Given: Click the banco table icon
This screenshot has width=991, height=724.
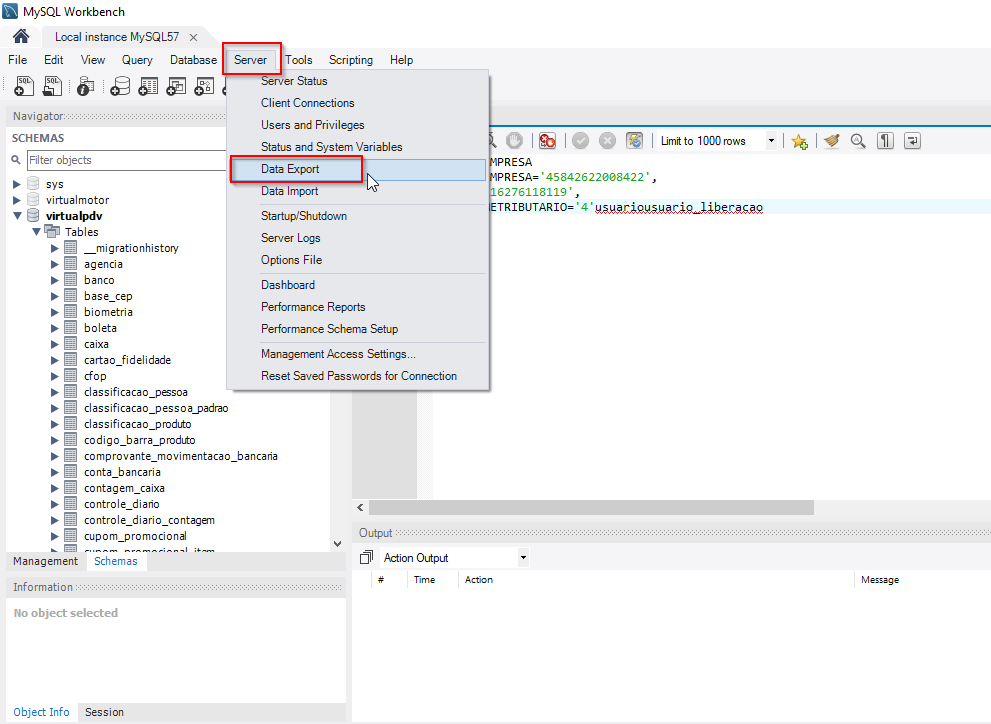Looking at the screenshot, I should click(x=71, y=279).
